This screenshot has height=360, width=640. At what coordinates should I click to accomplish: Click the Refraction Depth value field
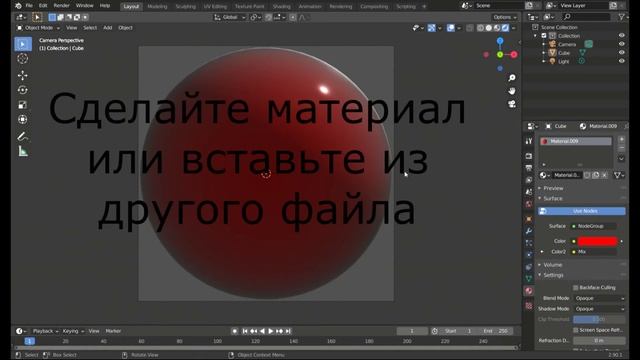599,340
